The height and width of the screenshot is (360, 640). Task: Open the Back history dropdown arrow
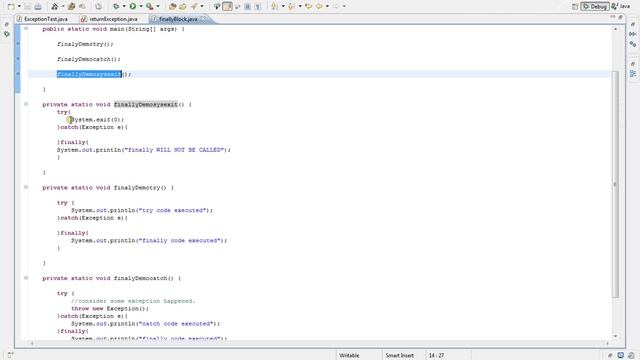(327, 7)
